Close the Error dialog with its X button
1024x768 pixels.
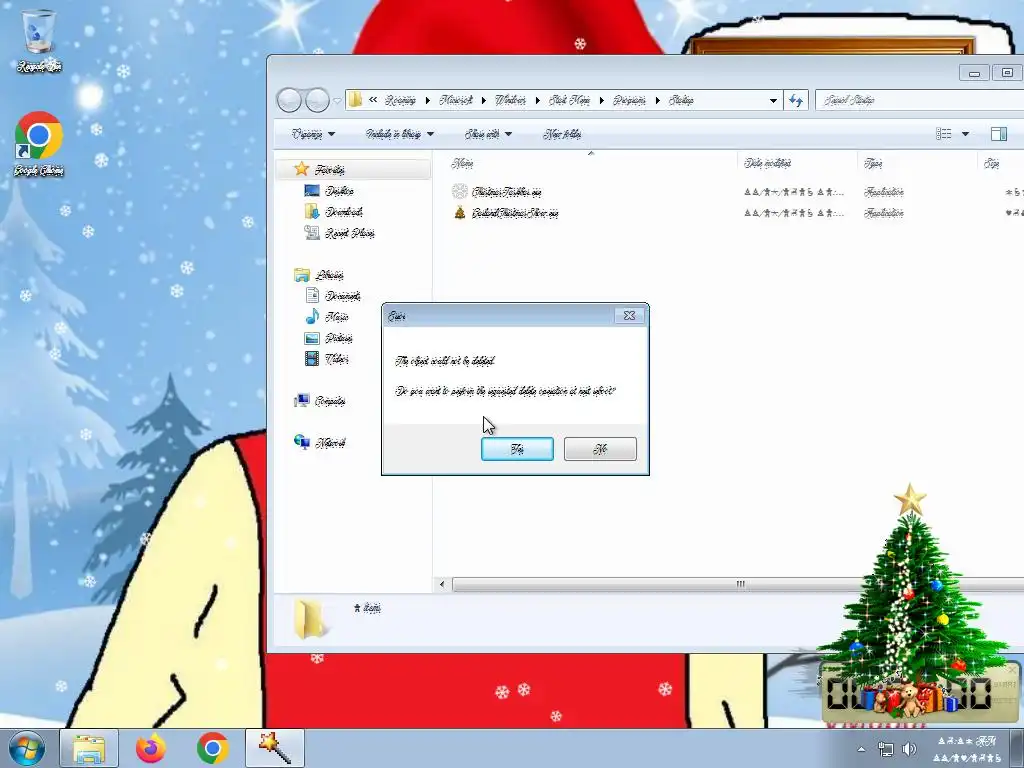point(630,315)
